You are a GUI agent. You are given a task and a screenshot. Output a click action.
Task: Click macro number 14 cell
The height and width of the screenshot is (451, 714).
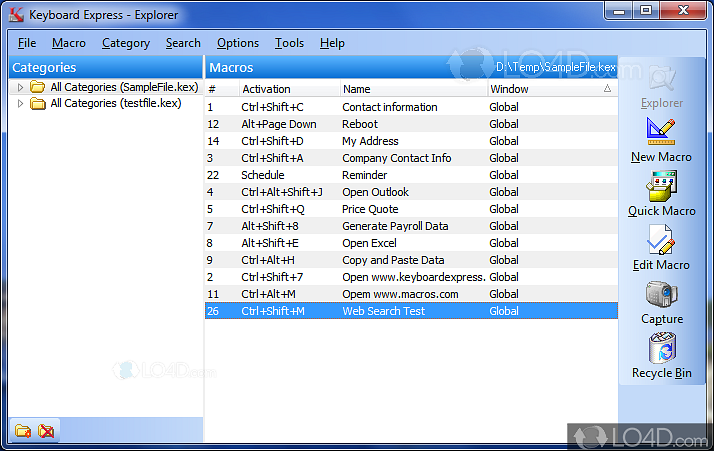pos(213,141)
